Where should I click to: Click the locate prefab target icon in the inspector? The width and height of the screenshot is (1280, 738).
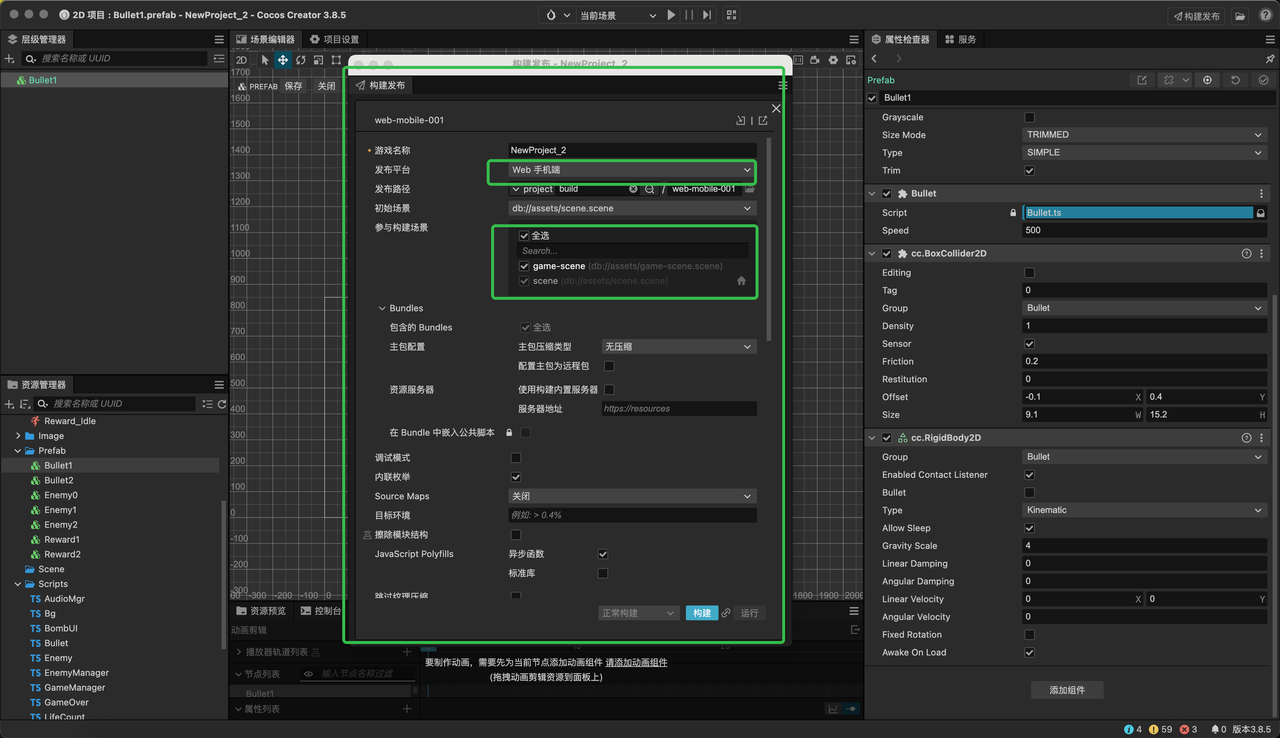1207,80
